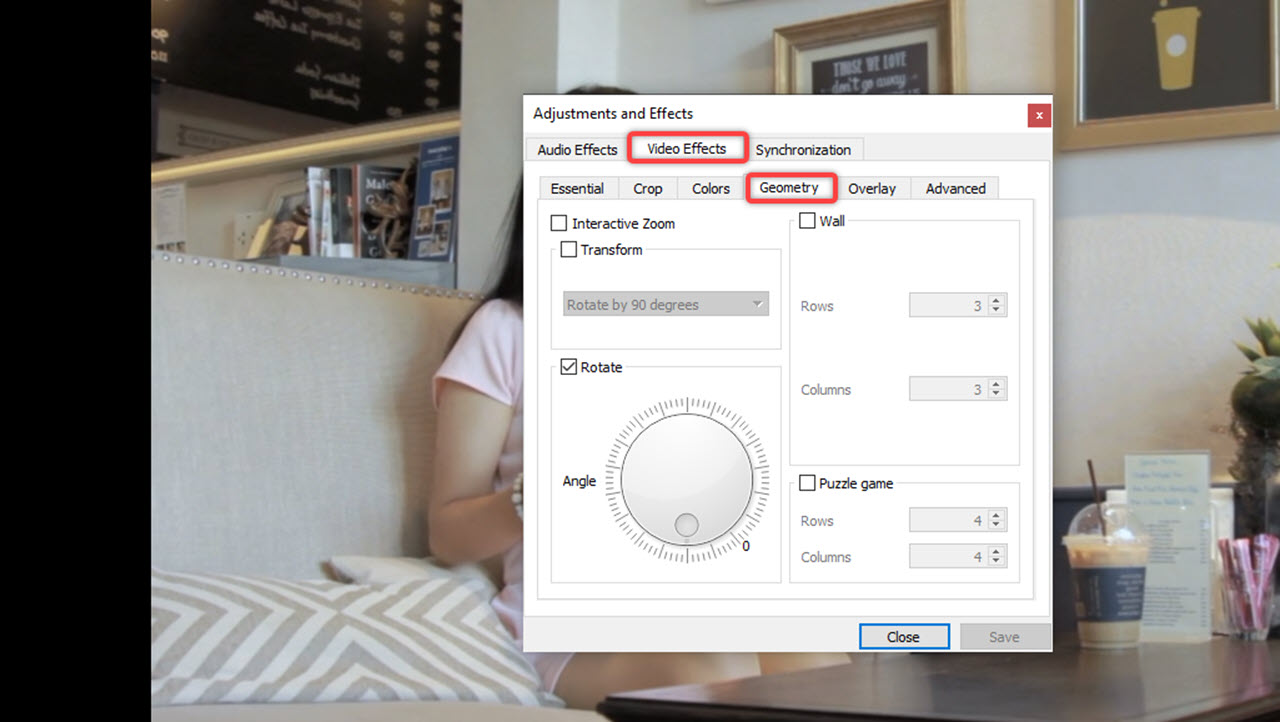View the Advanced tab
1280x722 pixels.
(954, 188)
